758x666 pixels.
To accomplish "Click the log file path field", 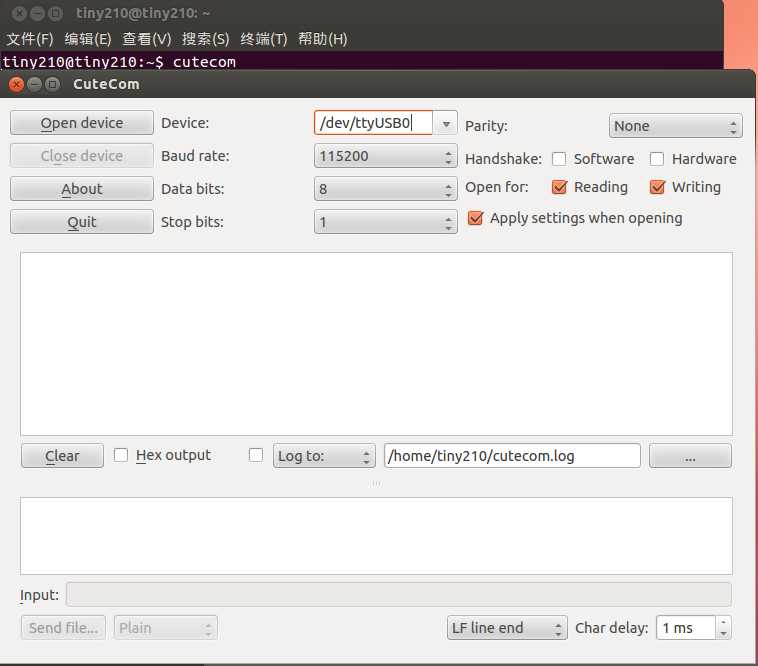I will tap(512, 456).
